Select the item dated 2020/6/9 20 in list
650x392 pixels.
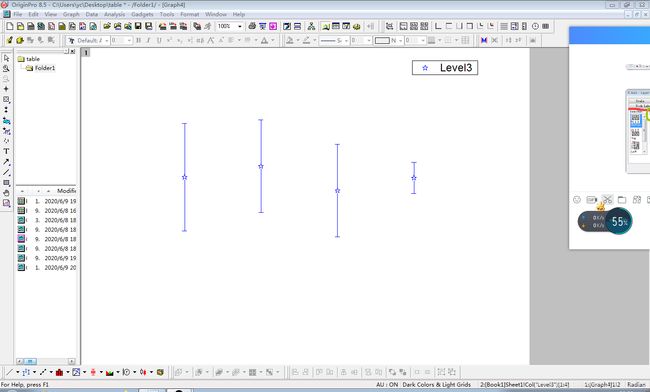[47, 268]
